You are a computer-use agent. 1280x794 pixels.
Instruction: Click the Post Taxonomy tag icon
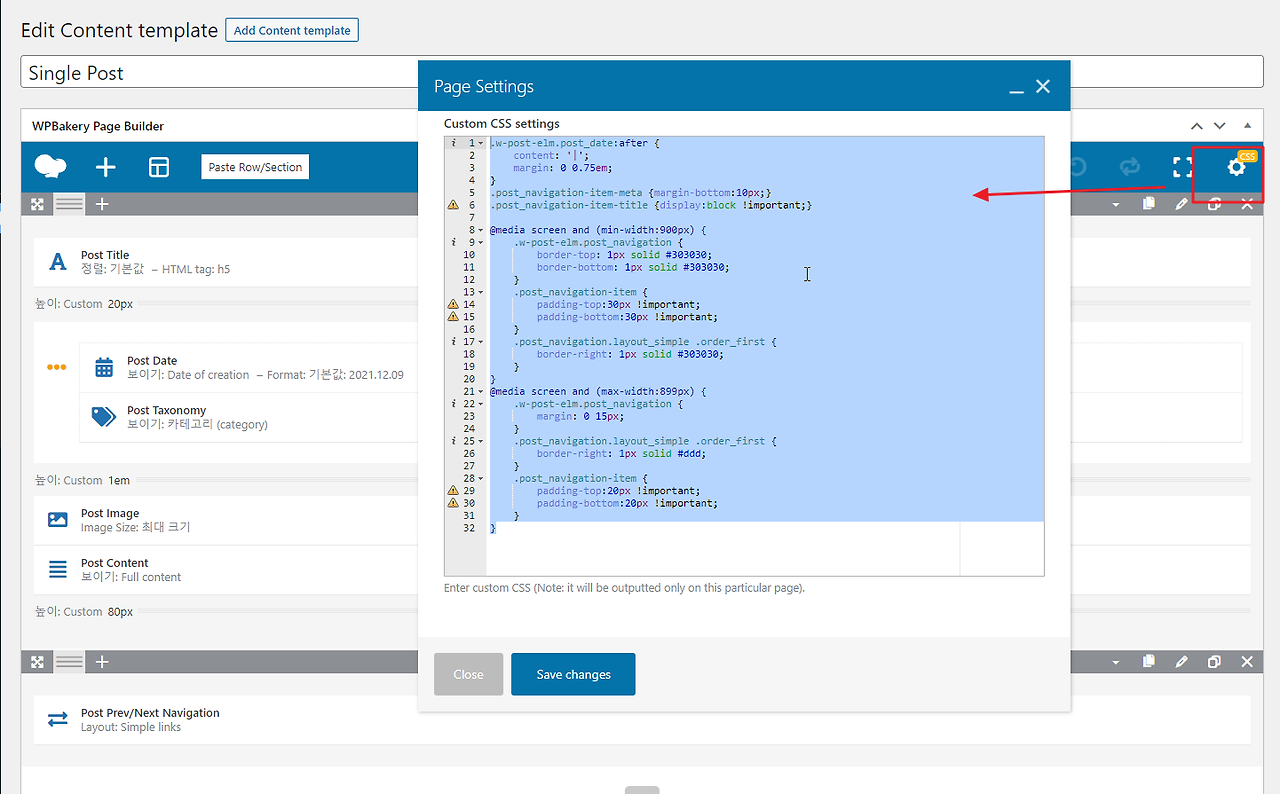pos(104,417)
